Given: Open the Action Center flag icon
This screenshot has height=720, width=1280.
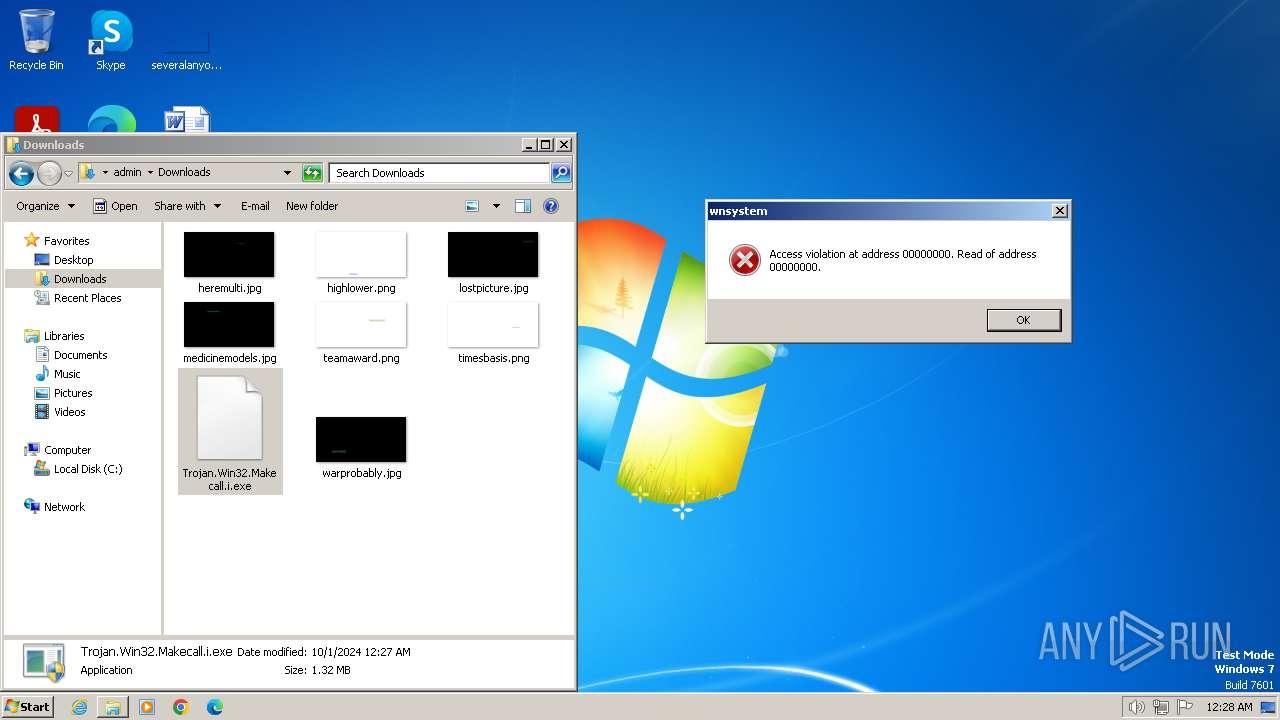Looking at the screenshot, I should click(x=1185, y=707).
